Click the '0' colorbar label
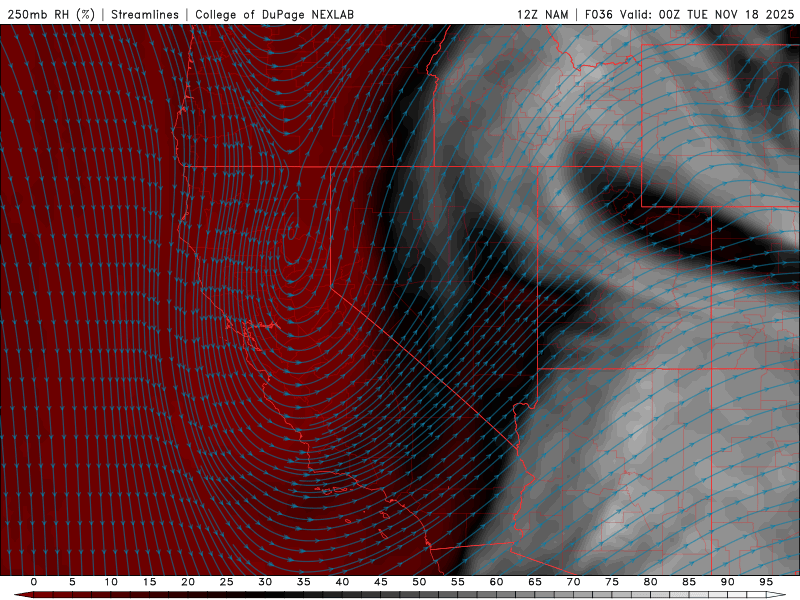 click(34, 582)
